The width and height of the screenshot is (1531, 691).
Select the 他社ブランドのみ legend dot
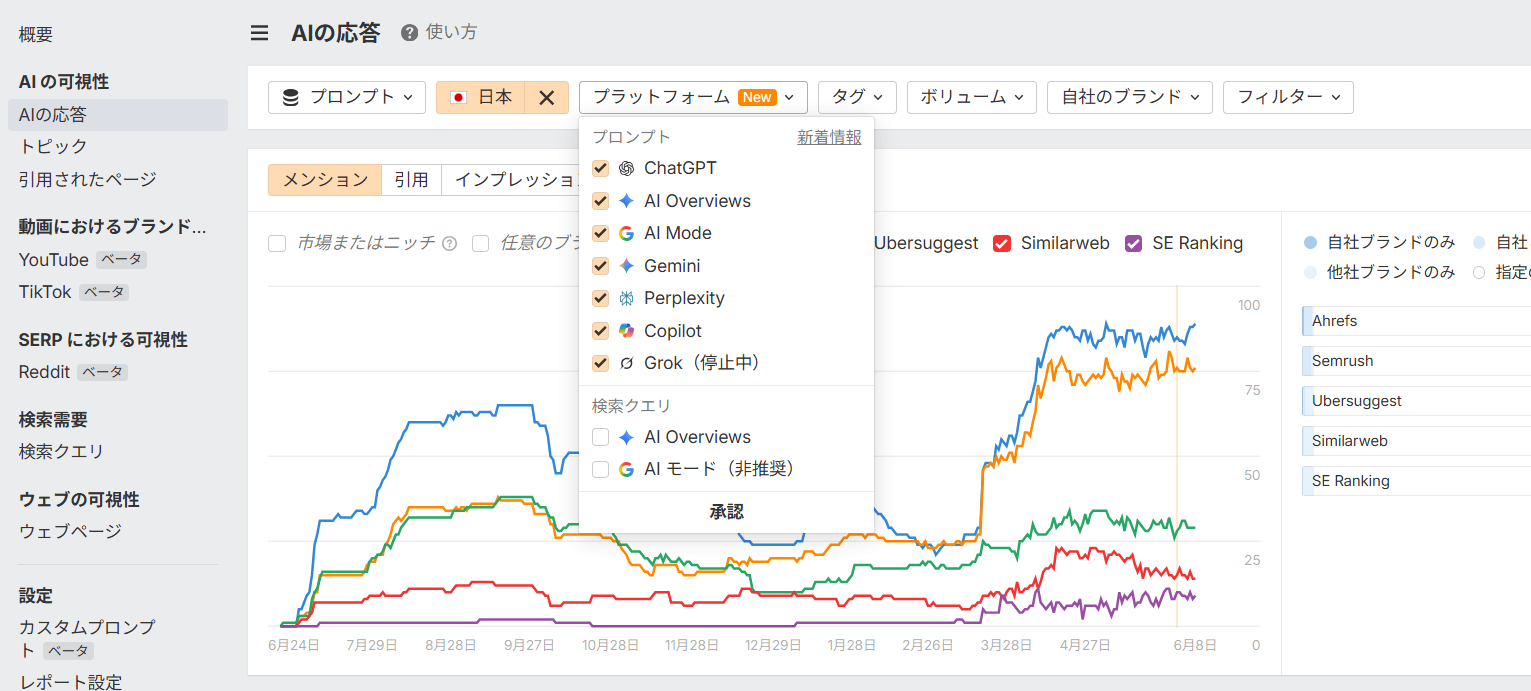tap(1311, 272)
